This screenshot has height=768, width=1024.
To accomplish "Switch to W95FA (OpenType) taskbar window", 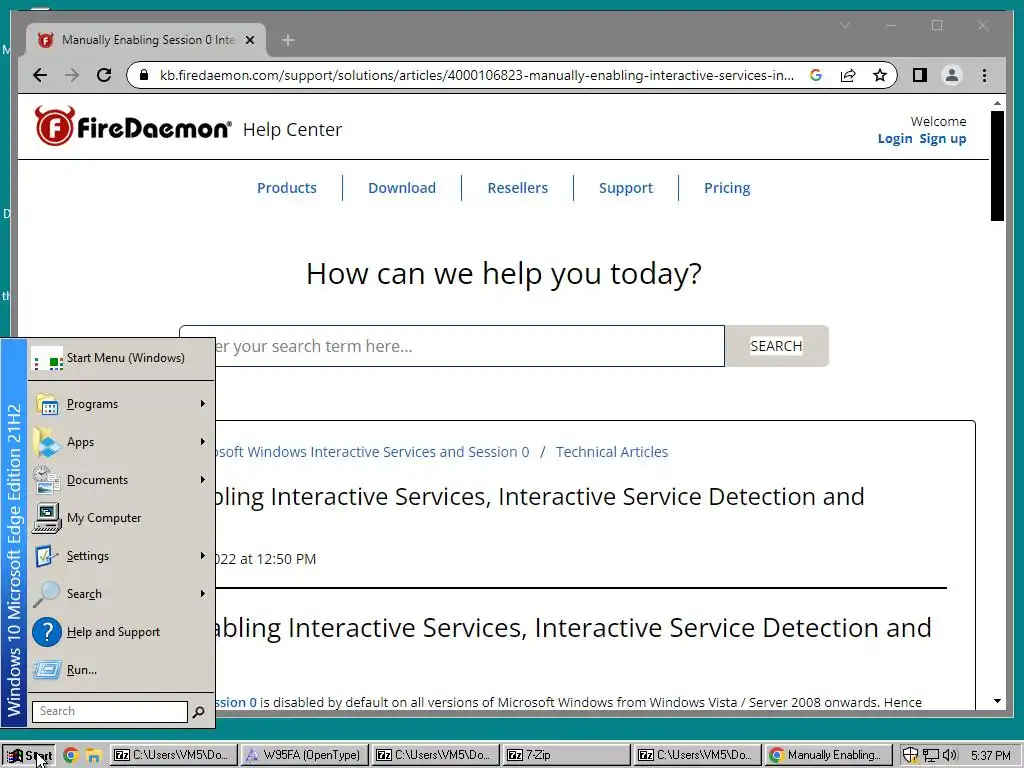I will 304,755.
